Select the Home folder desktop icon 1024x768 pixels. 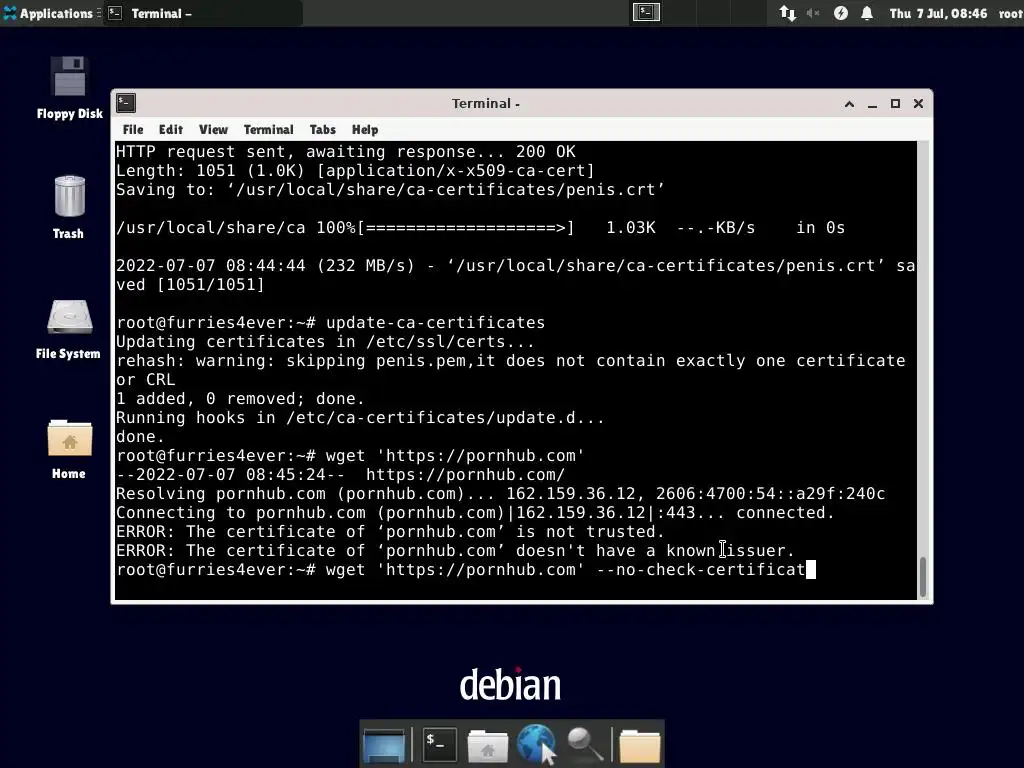pos(69,449)
